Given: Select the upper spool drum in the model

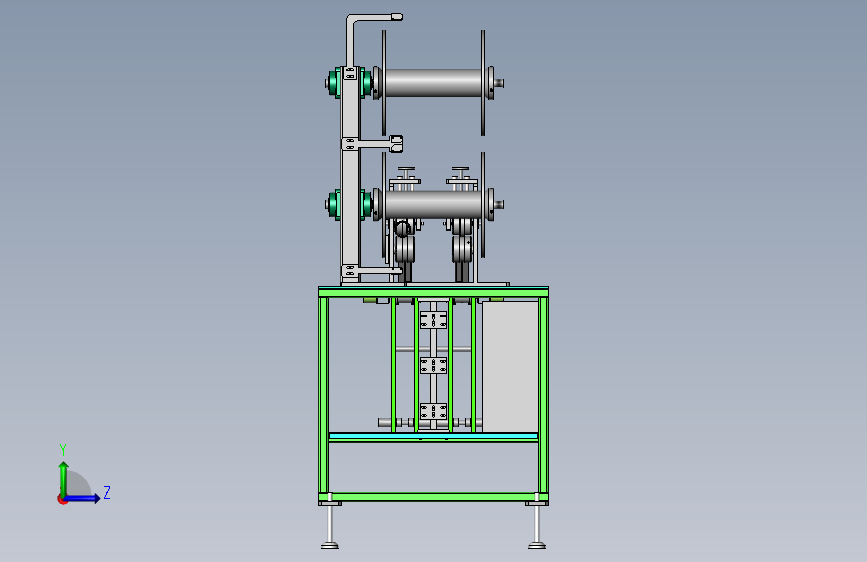Looking at the screenshot, I should 433,83.
